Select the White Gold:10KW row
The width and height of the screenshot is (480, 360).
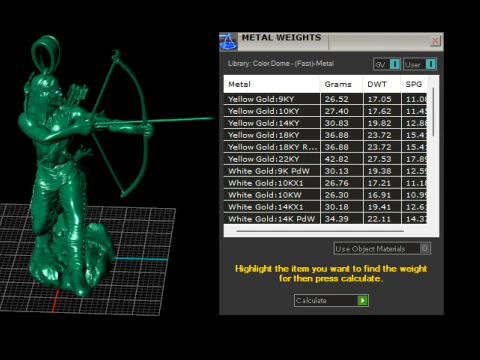click(325, 195)
